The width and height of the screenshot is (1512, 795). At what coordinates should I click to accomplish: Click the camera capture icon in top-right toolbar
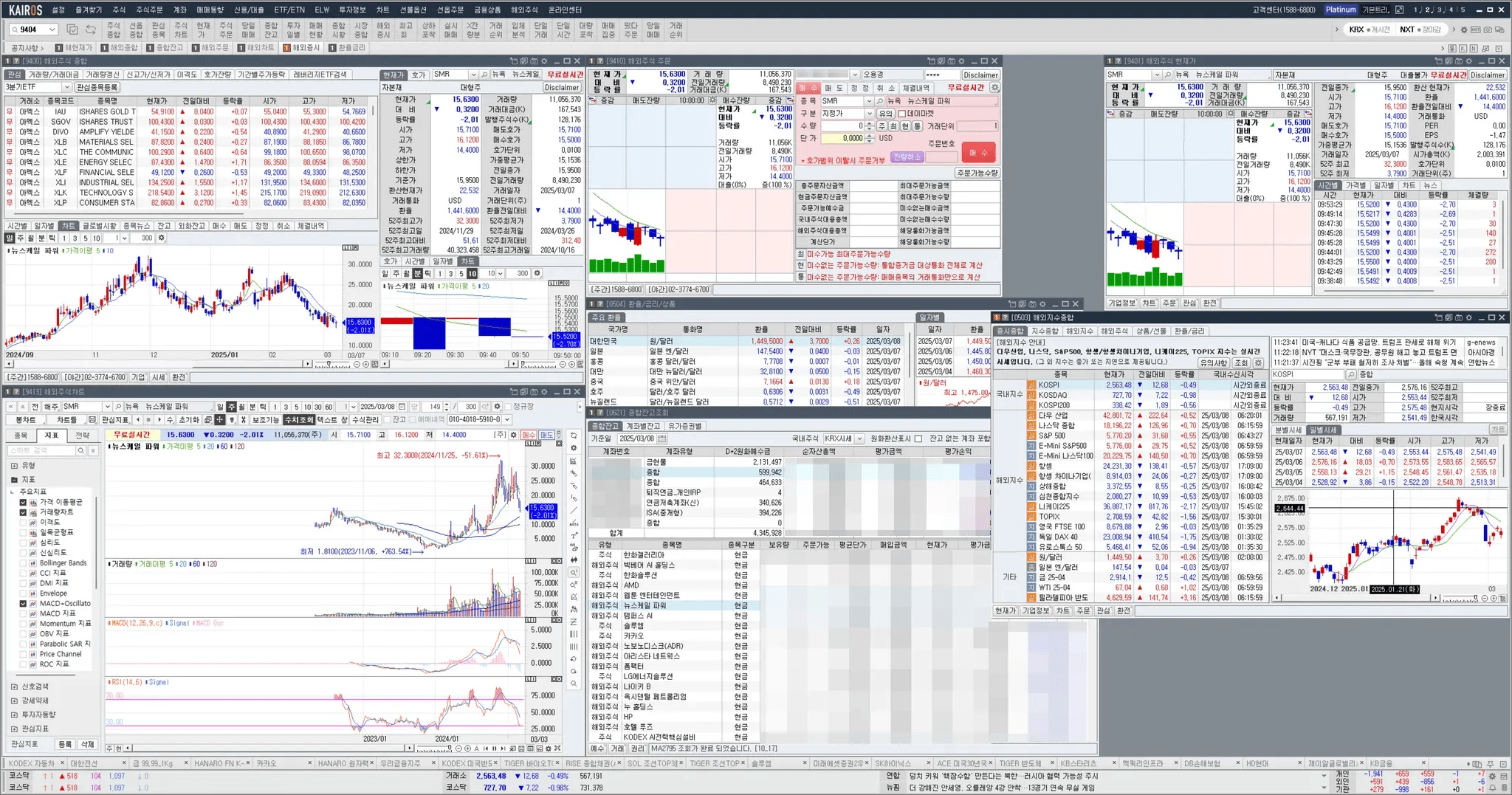pos(1488,30)
